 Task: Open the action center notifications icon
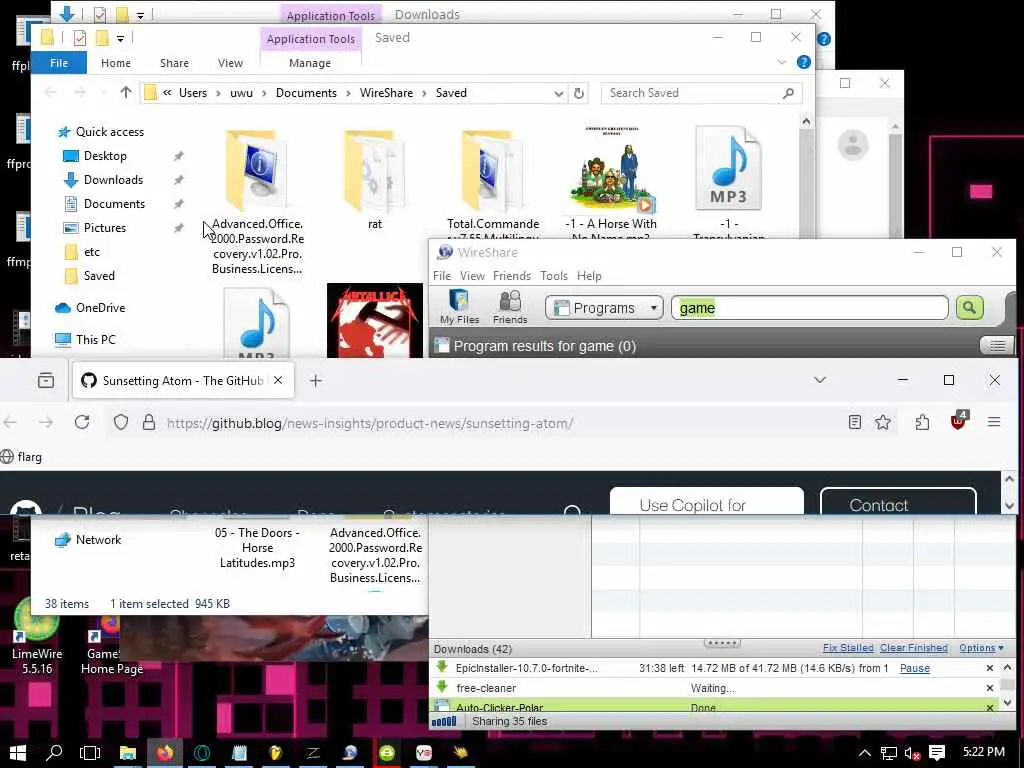(936, 752)
